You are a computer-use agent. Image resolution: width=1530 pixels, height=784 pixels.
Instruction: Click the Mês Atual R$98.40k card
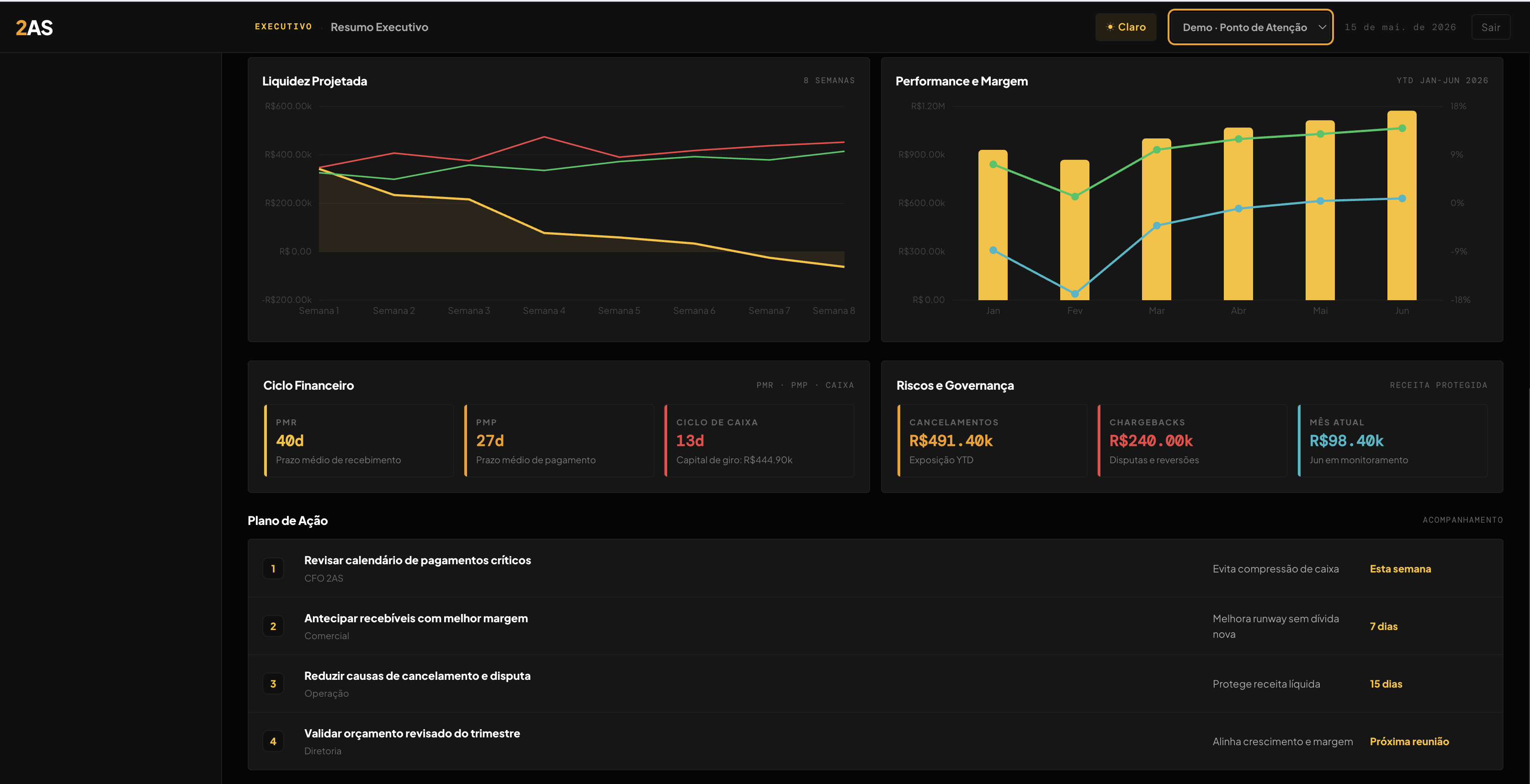click(1392, 441)
